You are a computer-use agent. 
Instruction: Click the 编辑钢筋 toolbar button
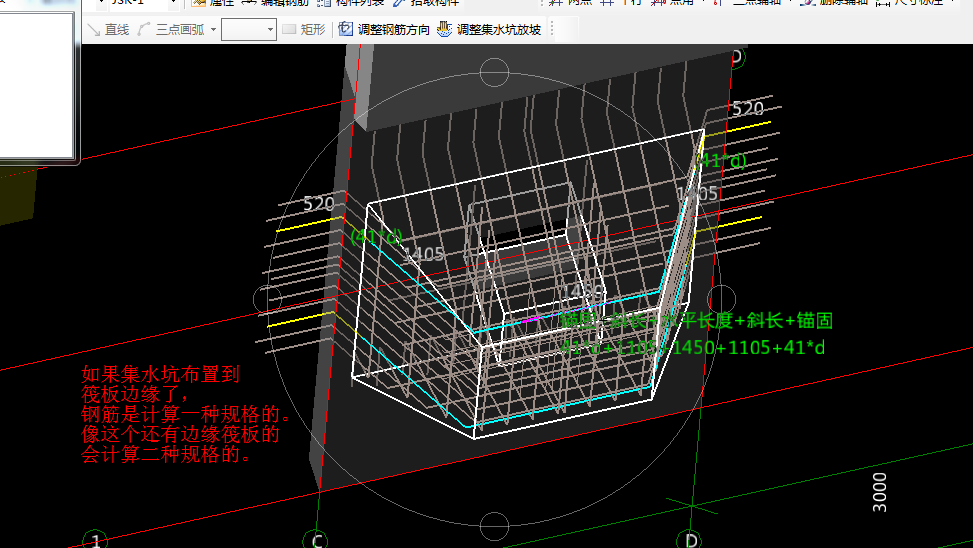276,2
